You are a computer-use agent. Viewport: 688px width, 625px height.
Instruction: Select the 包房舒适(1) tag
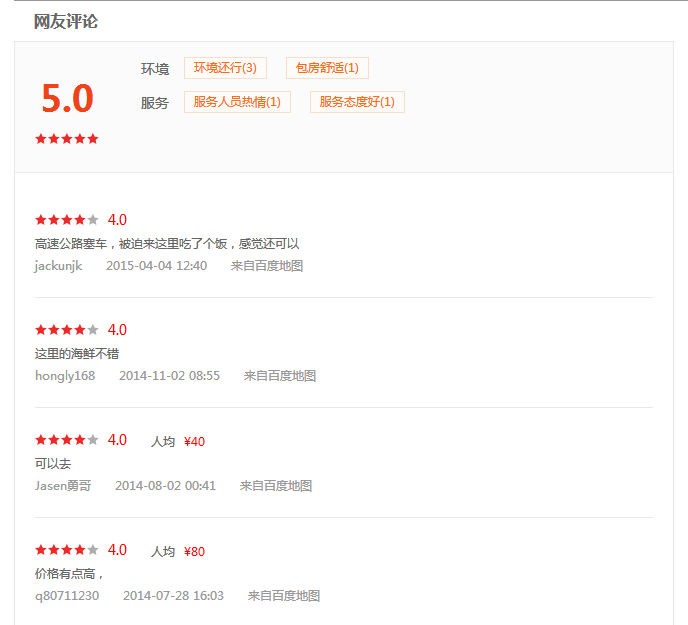tap(327, 68)
